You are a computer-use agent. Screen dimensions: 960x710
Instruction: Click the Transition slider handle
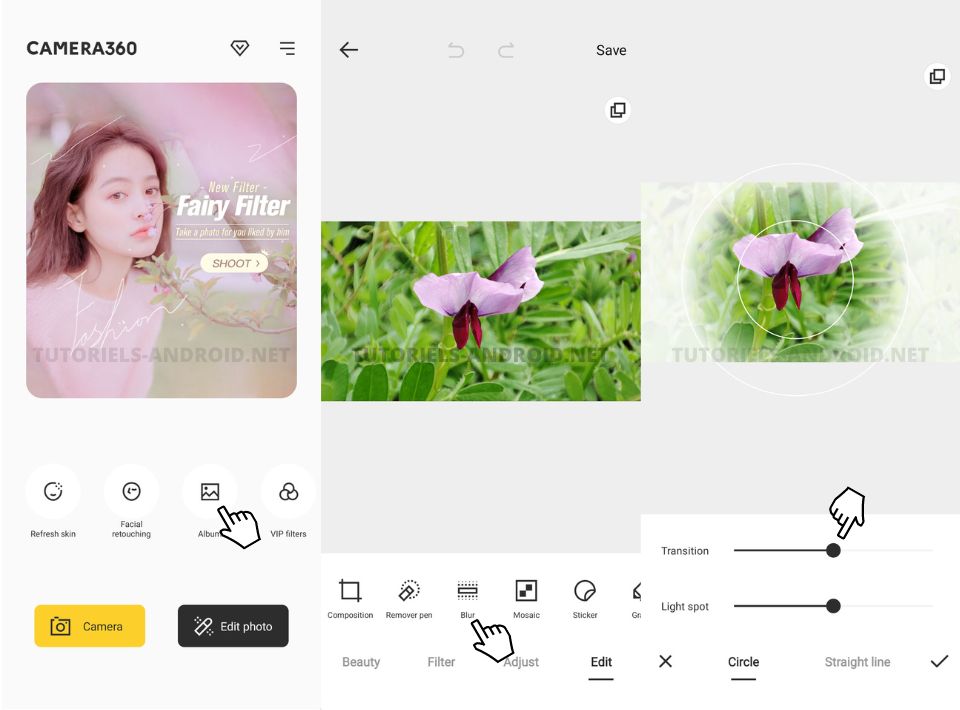pos(833,550)
